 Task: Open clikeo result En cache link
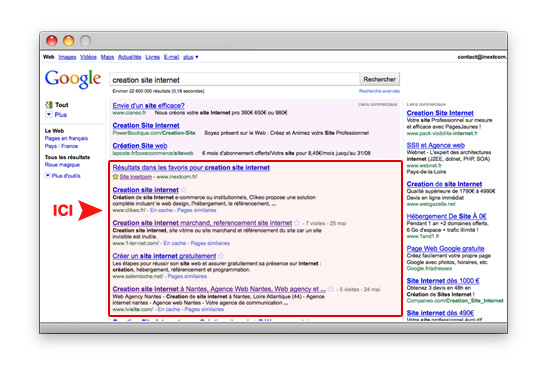[161, 210]
